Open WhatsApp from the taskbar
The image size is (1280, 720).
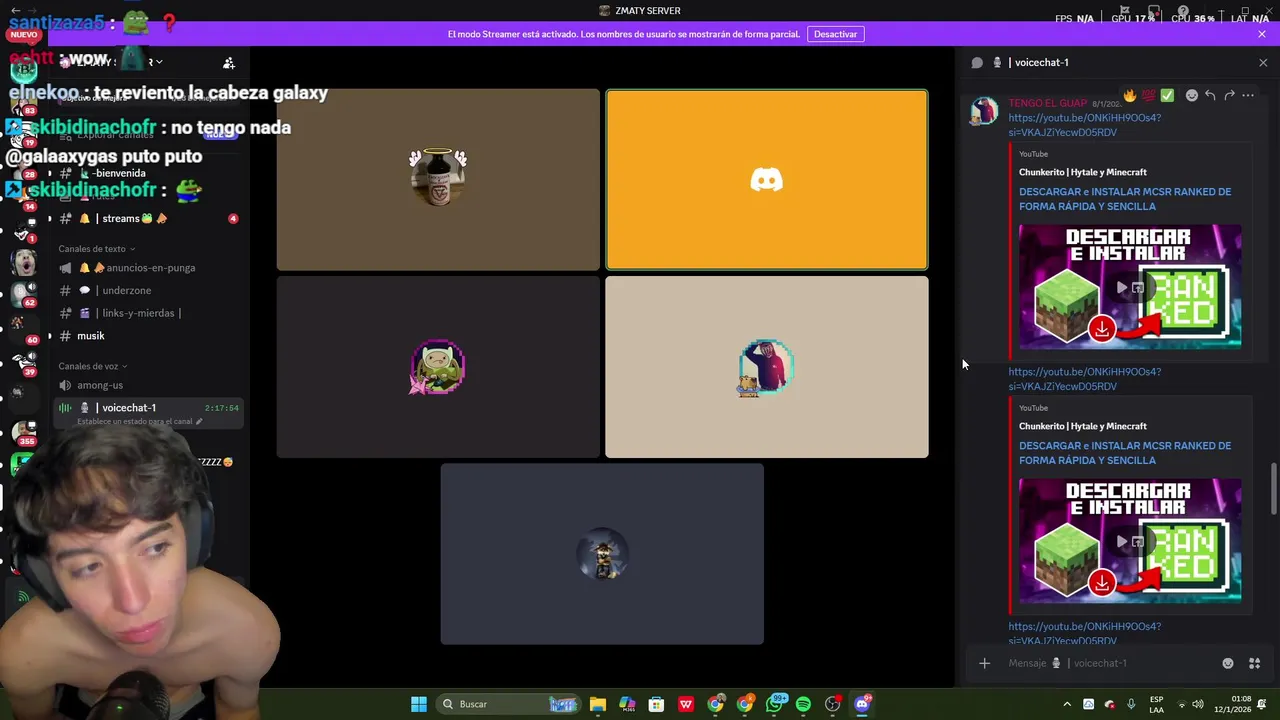click(x=774, y=704)
